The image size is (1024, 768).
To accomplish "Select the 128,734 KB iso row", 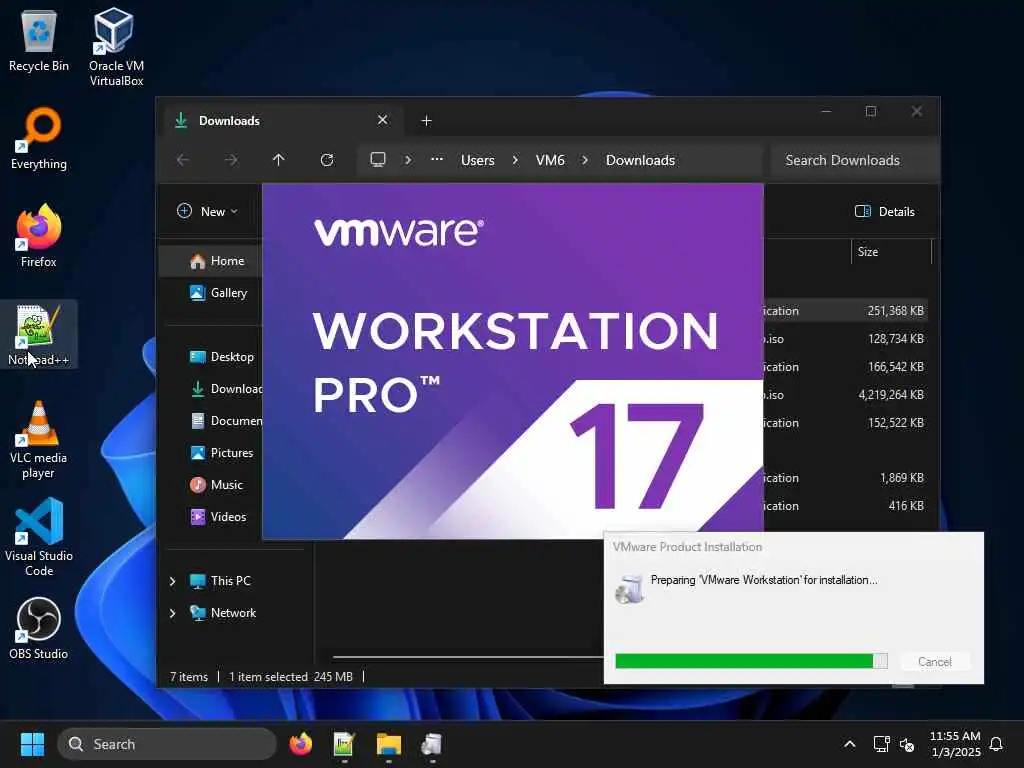I will coord(846,339).
